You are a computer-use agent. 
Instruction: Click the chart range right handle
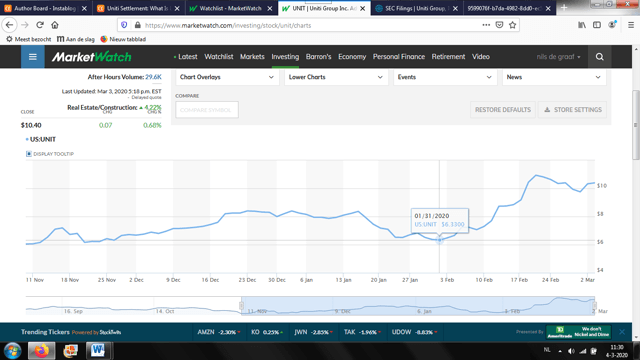pyautogui.click(x=594, y=306)
